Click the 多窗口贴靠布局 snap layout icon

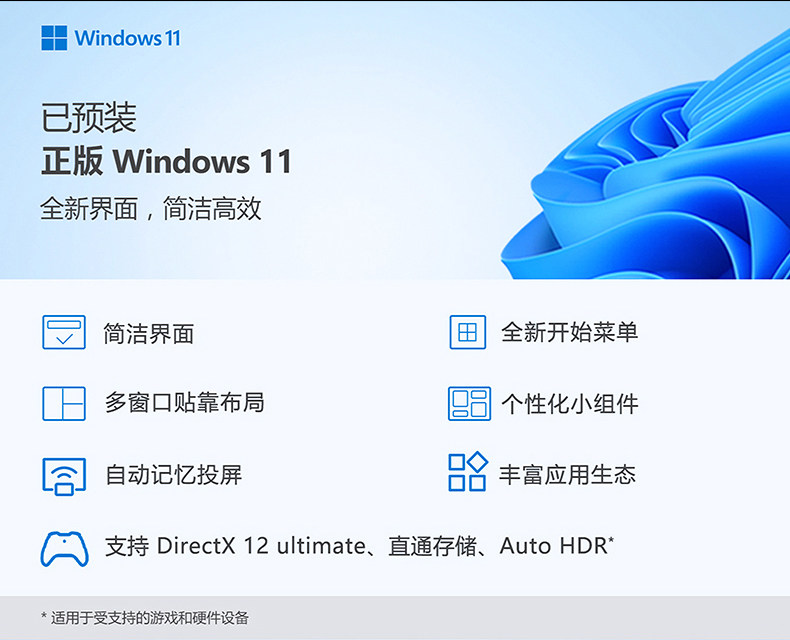64,404
